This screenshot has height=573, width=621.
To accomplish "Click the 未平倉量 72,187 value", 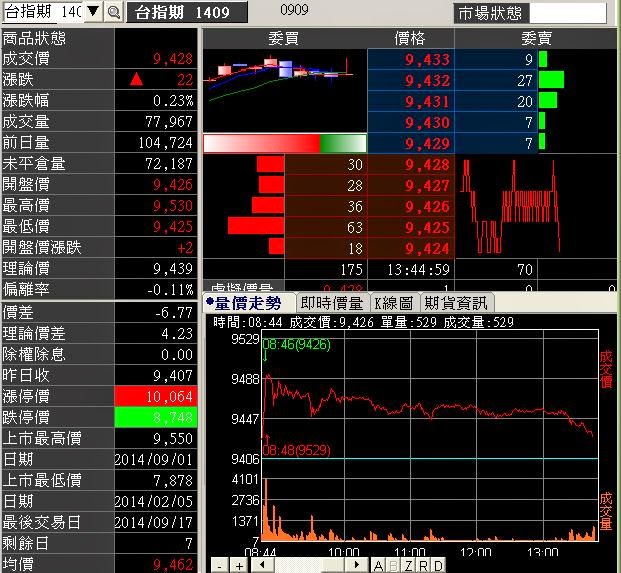I will (x=169, y=164).
